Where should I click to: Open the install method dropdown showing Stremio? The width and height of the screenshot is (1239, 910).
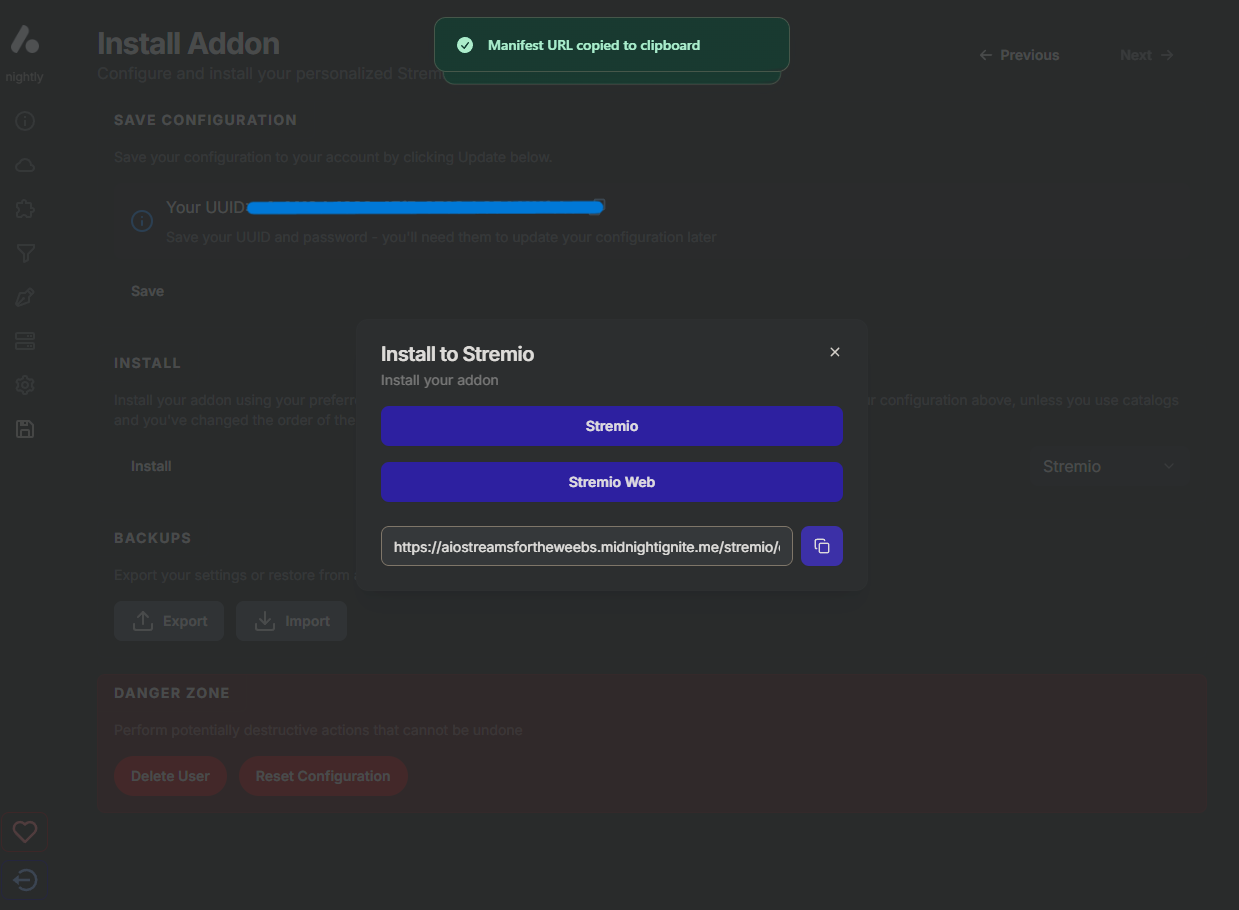(x=1108, y=465)
